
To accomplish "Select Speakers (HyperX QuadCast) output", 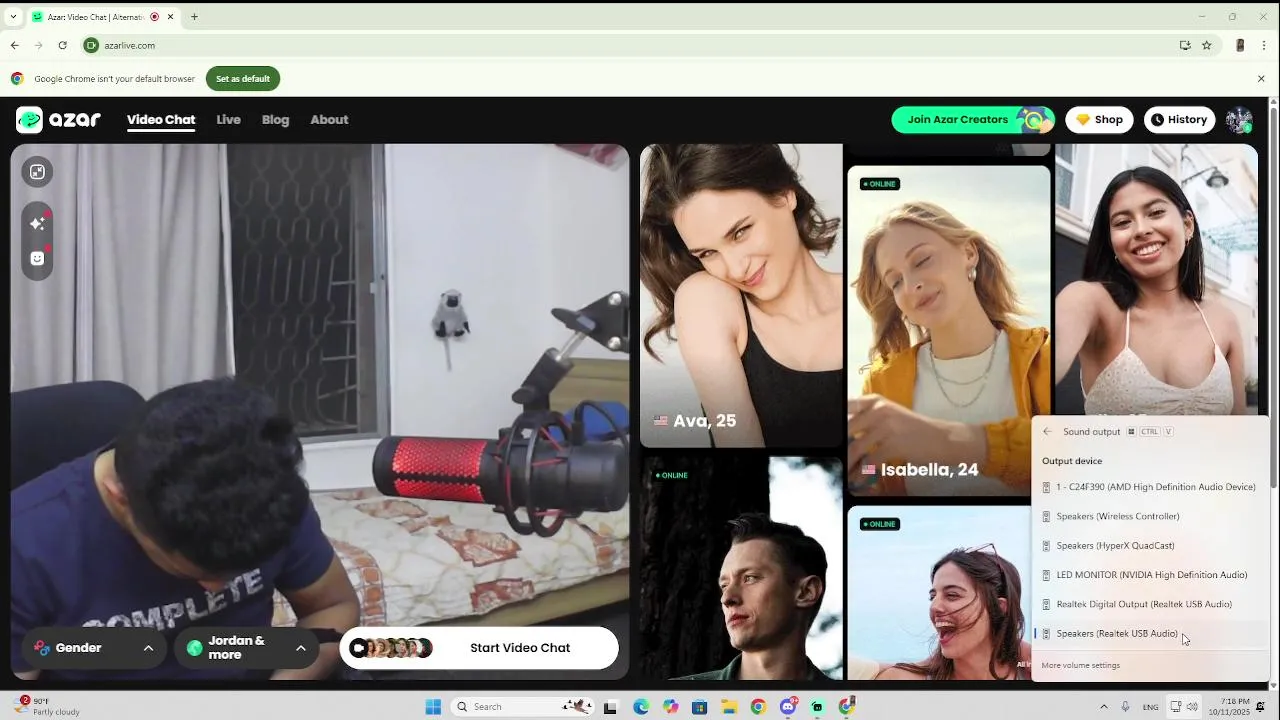I will point(1150,545).
